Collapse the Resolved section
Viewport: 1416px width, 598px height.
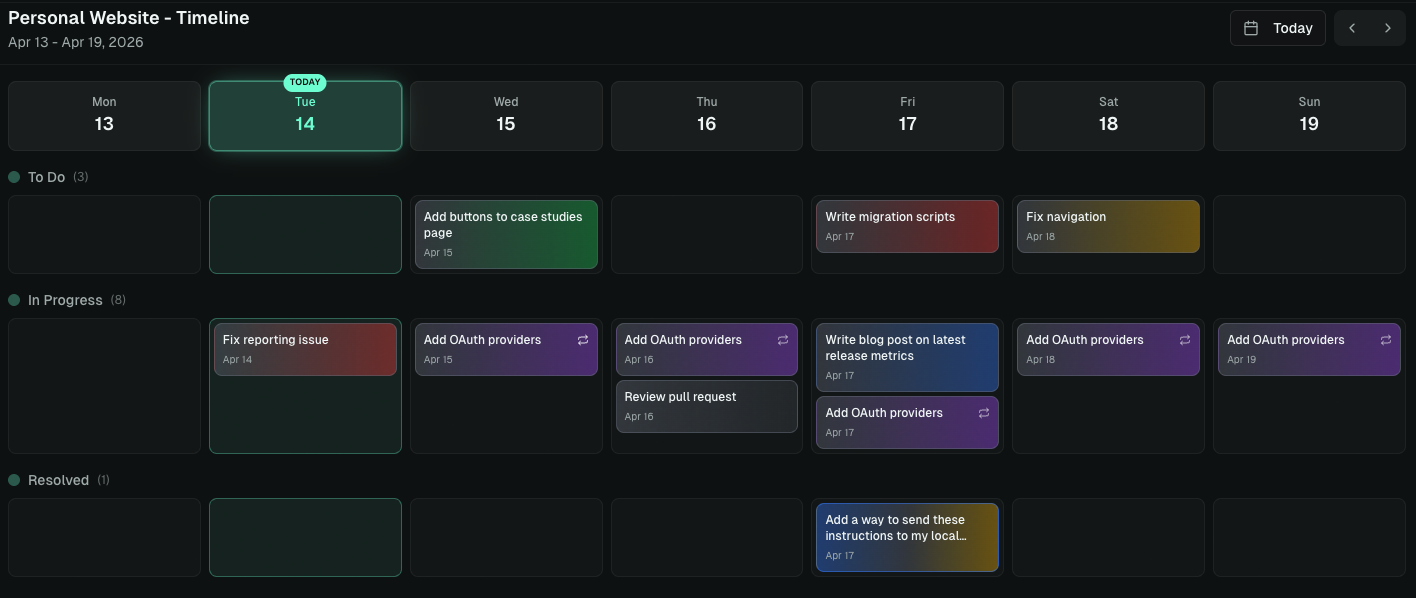57,479
